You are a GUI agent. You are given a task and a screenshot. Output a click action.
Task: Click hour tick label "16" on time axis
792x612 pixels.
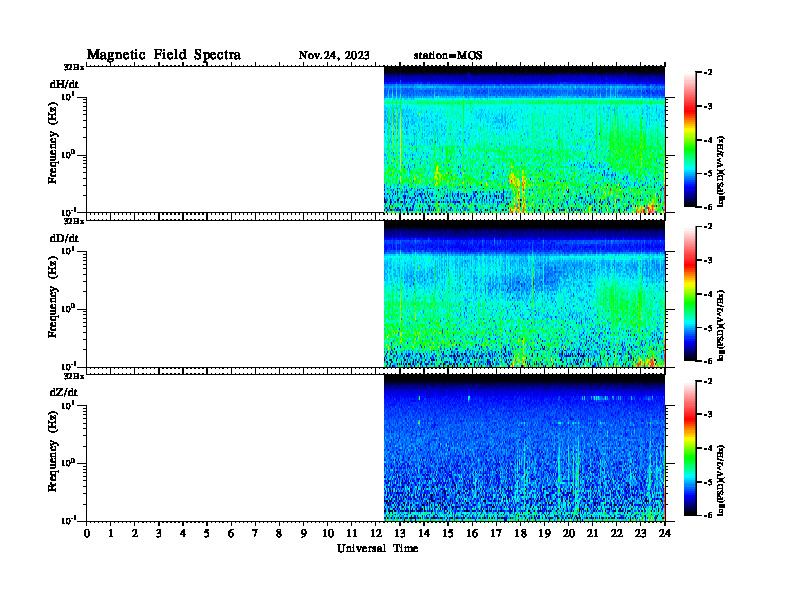coord(472,534)
